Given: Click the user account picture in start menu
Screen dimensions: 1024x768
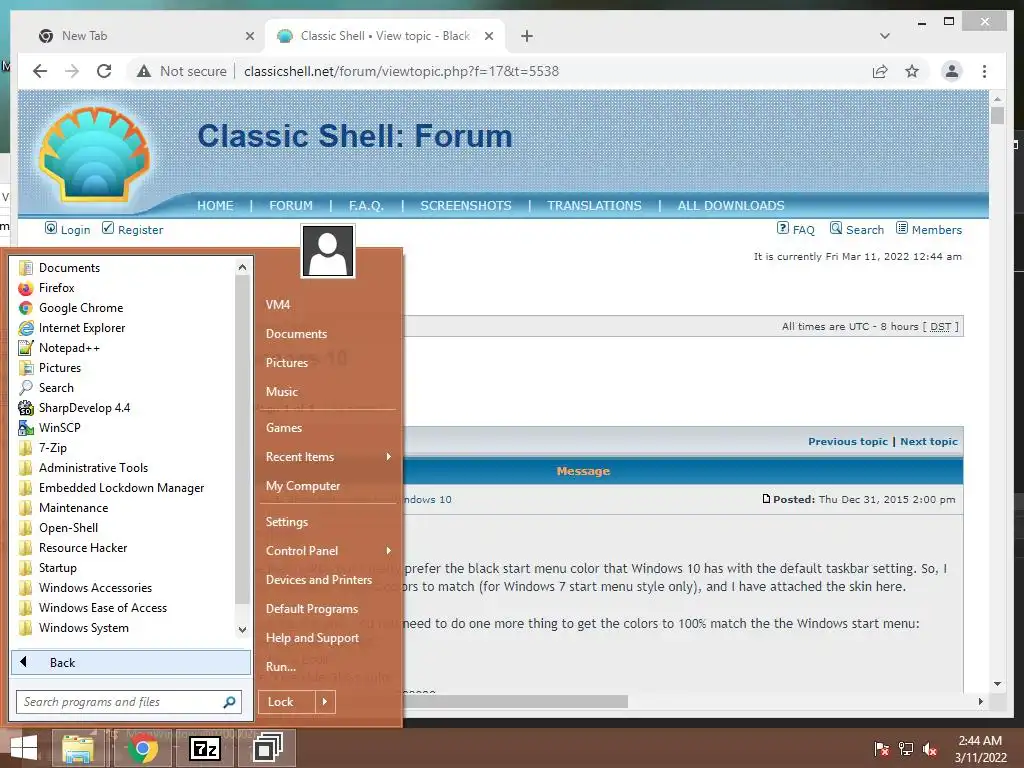Looking at the screenshot, I should tap(328, 251).
